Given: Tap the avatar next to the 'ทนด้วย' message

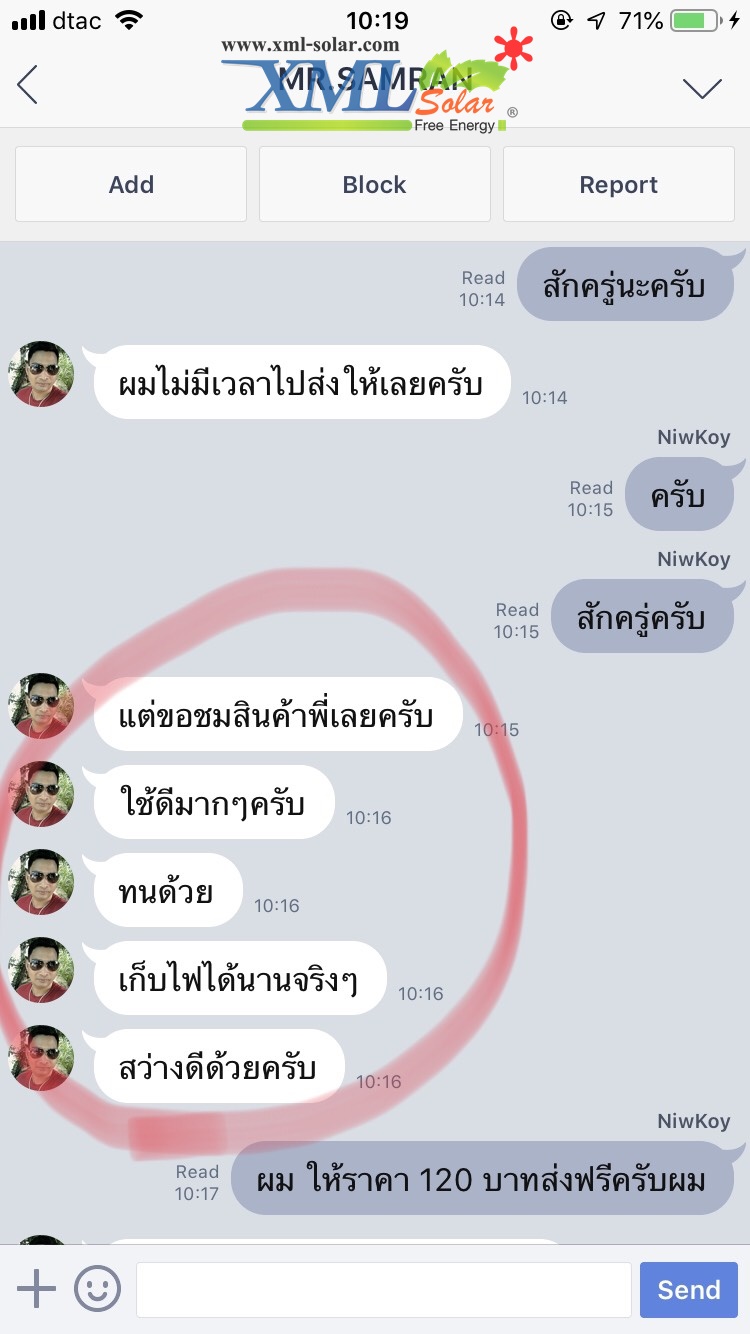Looking at the screenshot, I should coord(42,882).
